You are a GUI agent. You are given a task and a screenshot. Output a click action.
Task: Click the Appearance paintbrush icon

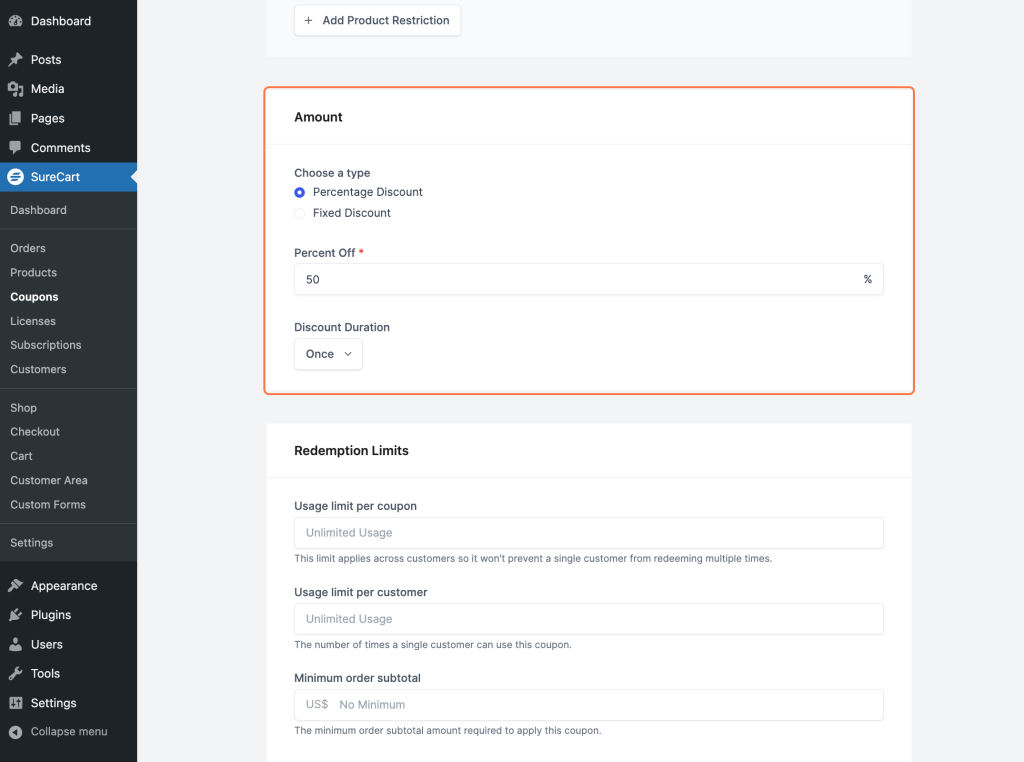tap(15, 586)
